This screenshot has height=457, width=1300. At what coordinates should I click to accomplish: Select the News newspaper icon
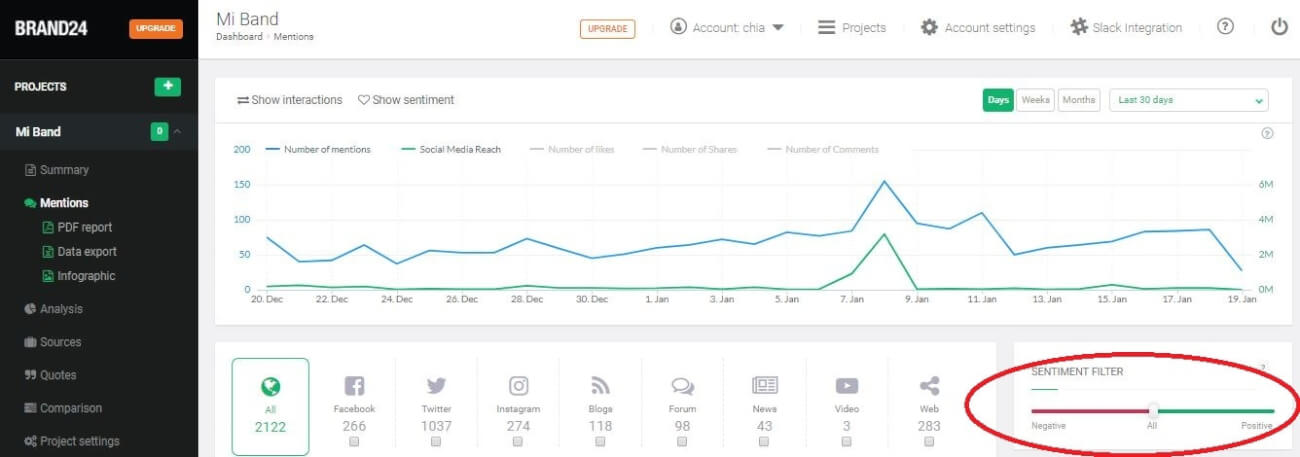(764, 386)
